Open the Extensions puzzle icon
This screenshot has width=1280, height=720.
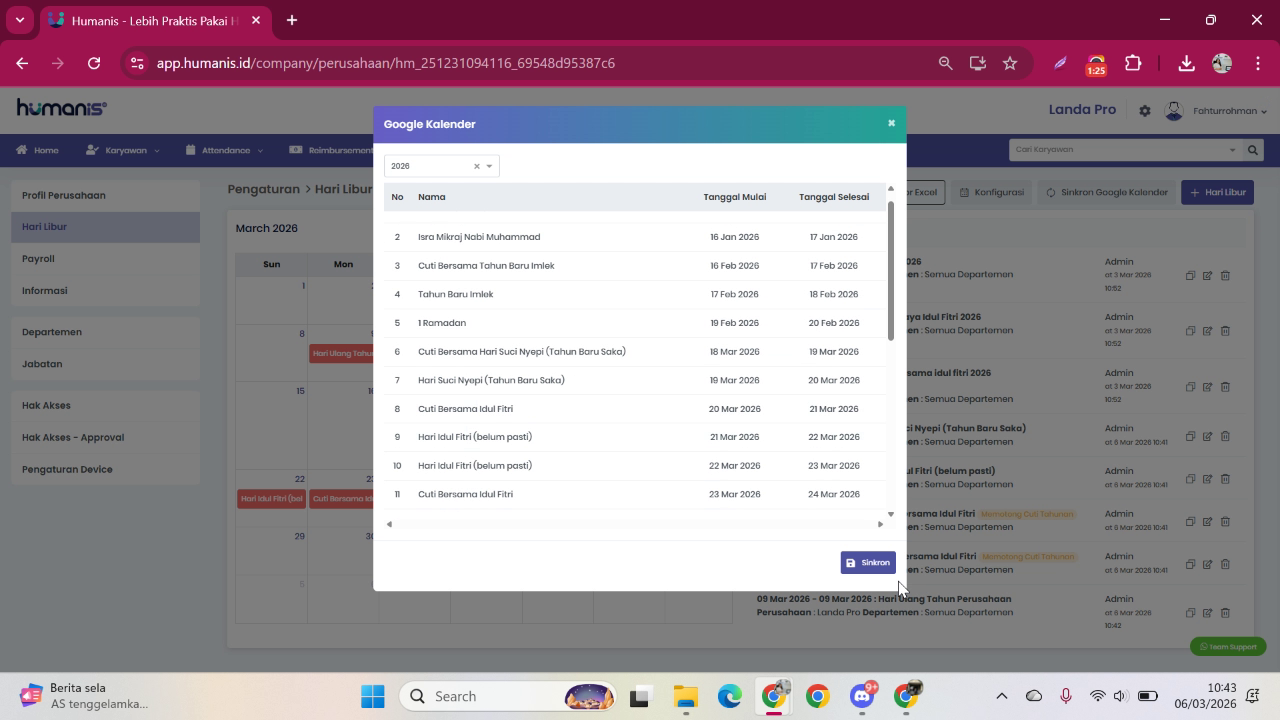pyautogui.click(x=1133, y=63)
